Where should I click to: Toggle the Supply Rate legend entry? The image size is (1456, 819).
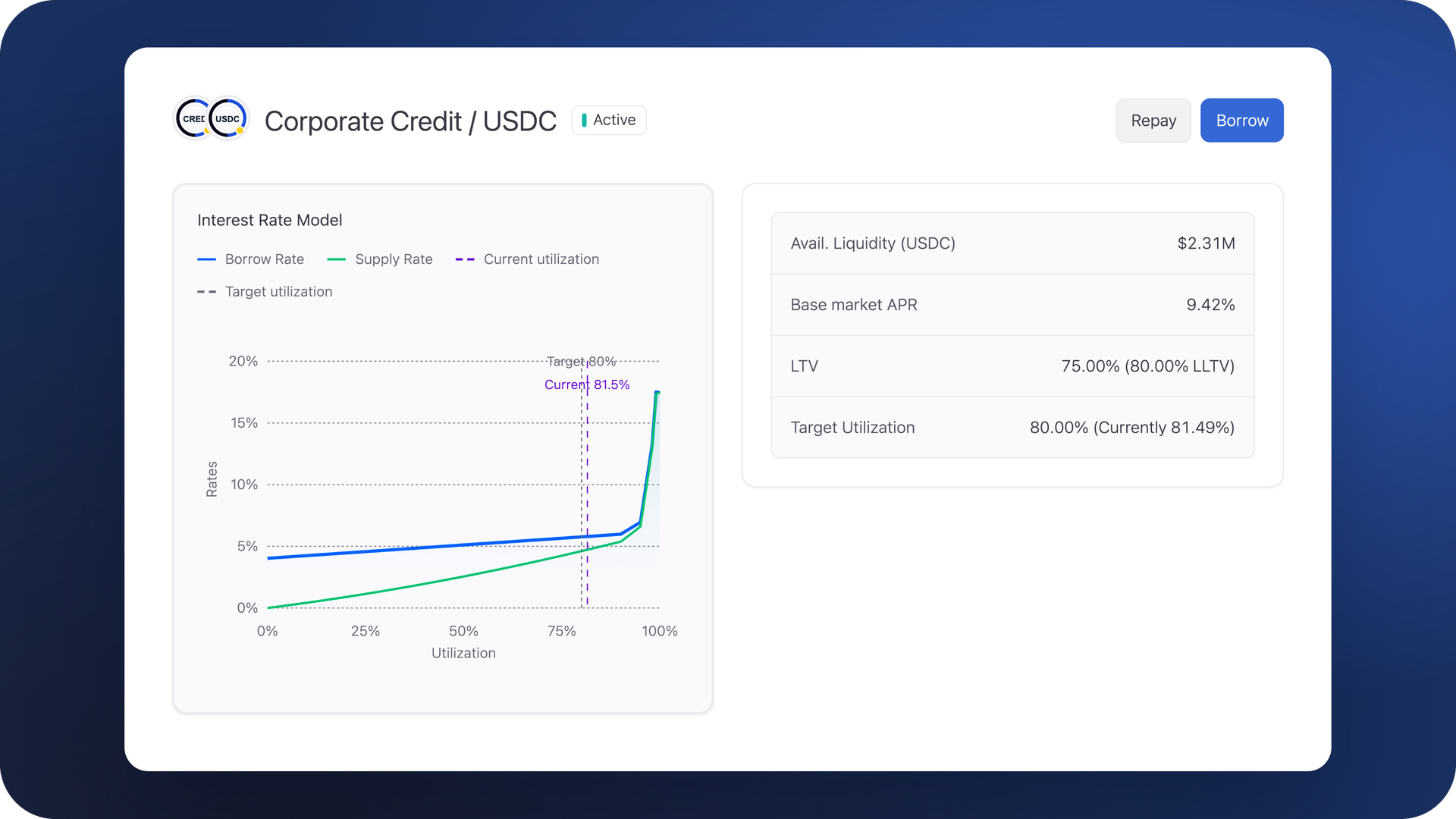coord(380,259)
